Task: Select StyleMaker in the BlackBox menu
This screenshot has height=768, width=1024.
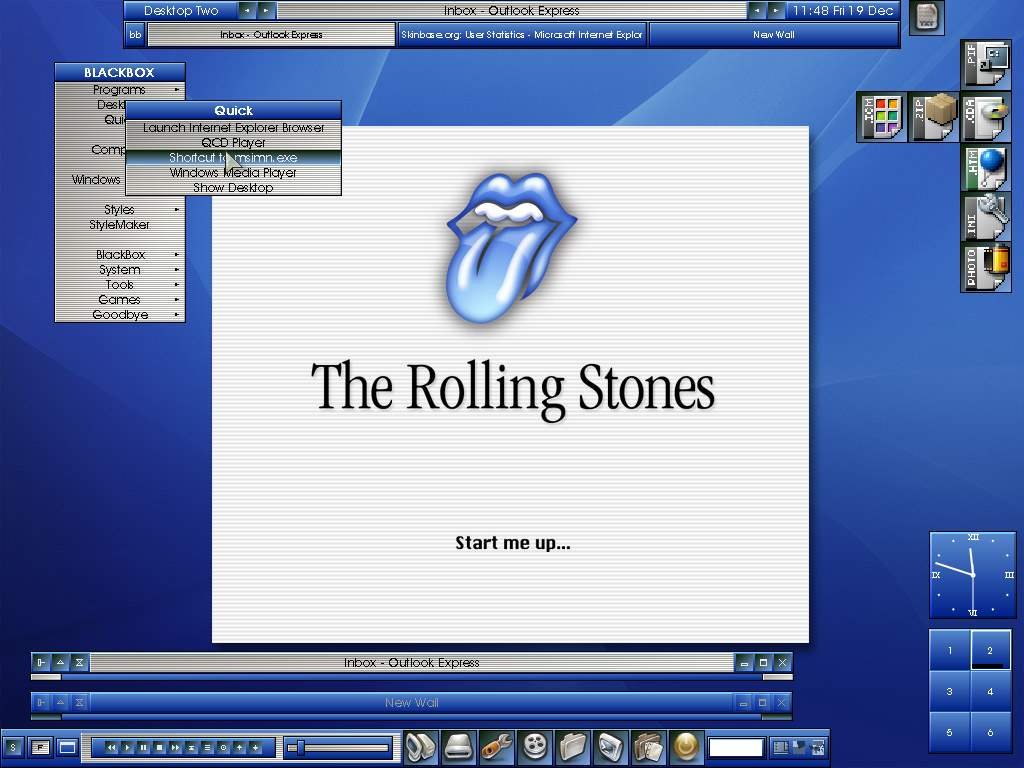Action: coord(120,225)
